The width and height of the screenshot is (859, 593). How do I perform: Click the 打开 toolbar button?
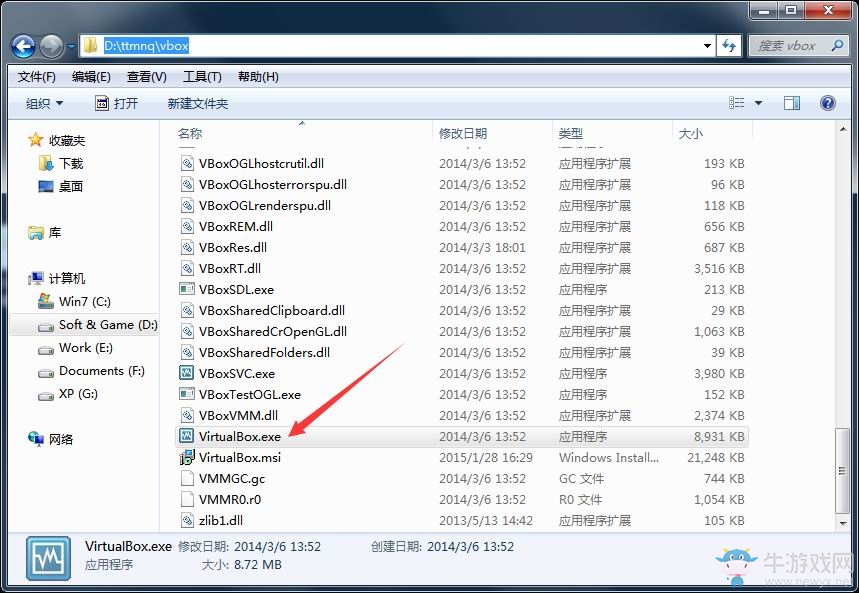116,103
